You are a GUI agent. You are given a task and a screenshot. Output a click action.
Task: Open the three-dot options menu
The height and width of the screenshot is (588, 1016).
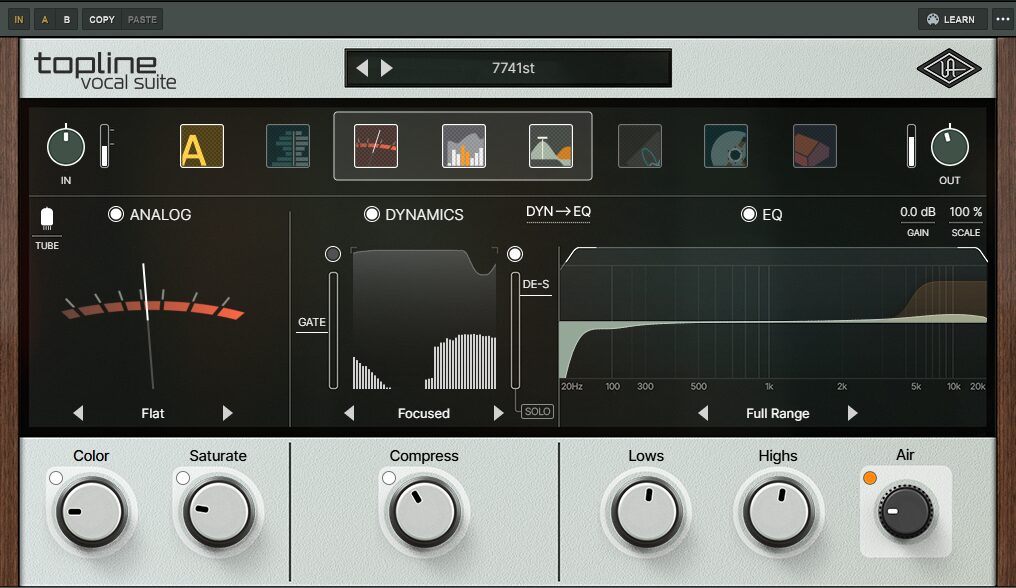(1003, 19)
